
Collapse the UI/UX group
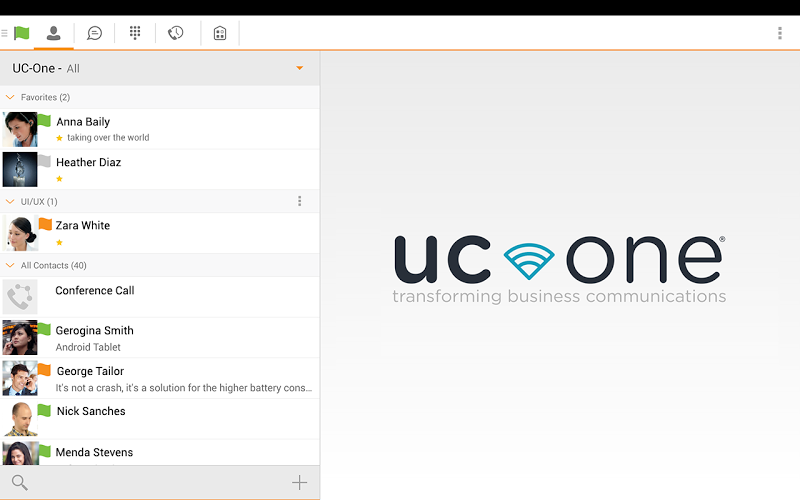click(x=10, y=202)
